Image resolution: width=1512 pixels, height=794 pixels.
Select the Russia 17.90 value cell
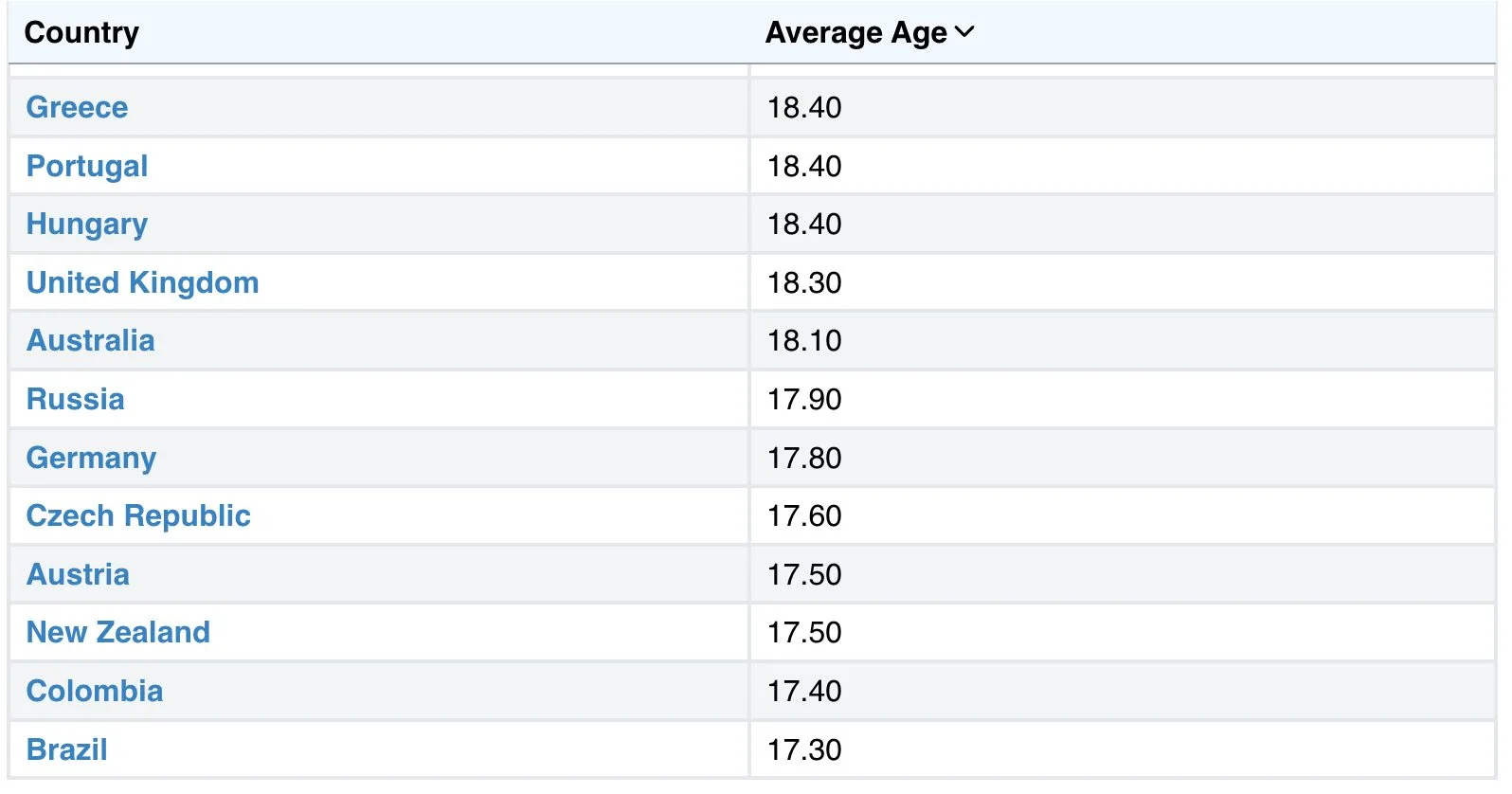pyautogui.click(x=804, y=399)
